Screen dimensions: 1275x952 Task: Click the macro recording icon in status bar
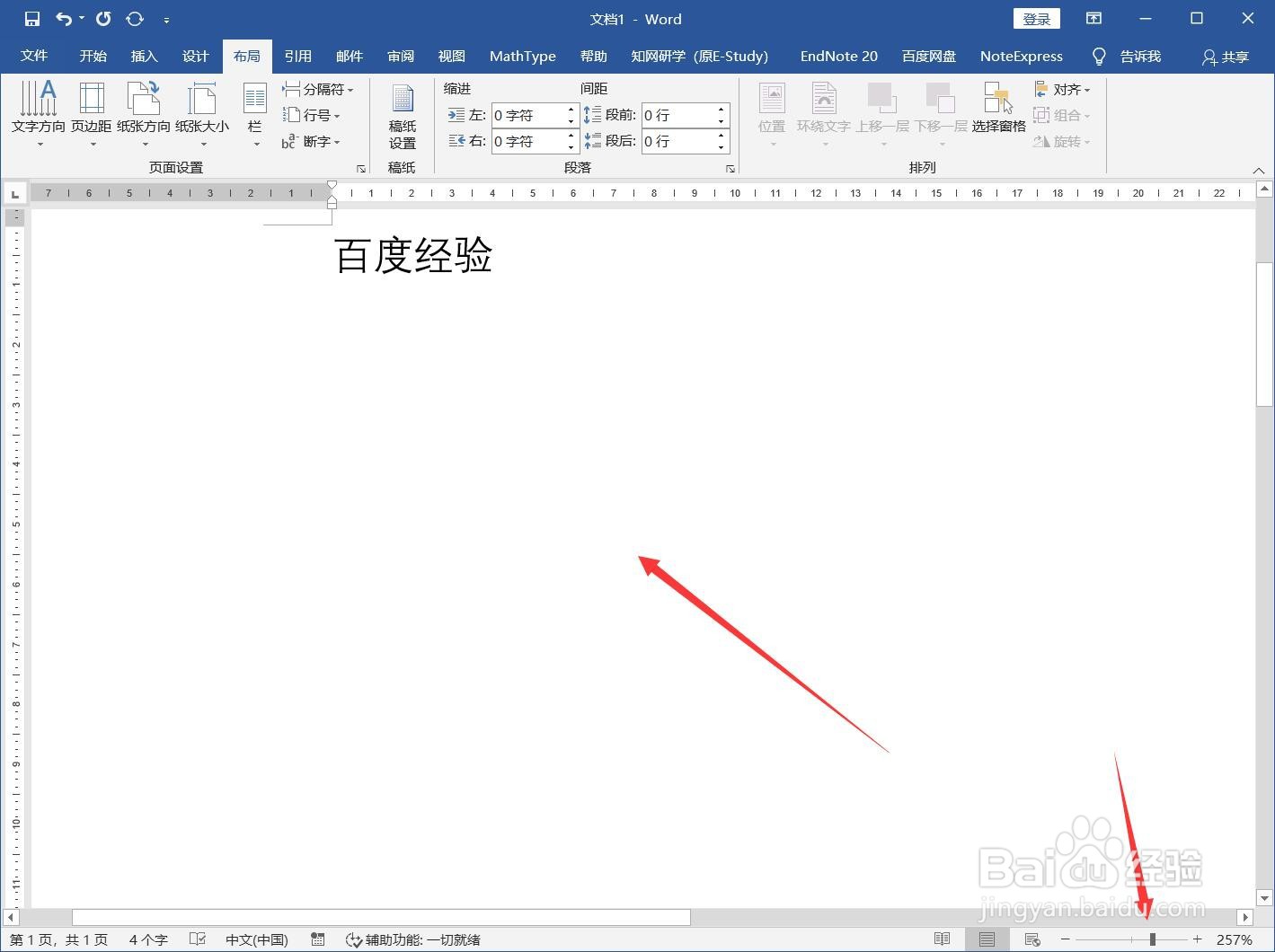(x=317, y=939)
